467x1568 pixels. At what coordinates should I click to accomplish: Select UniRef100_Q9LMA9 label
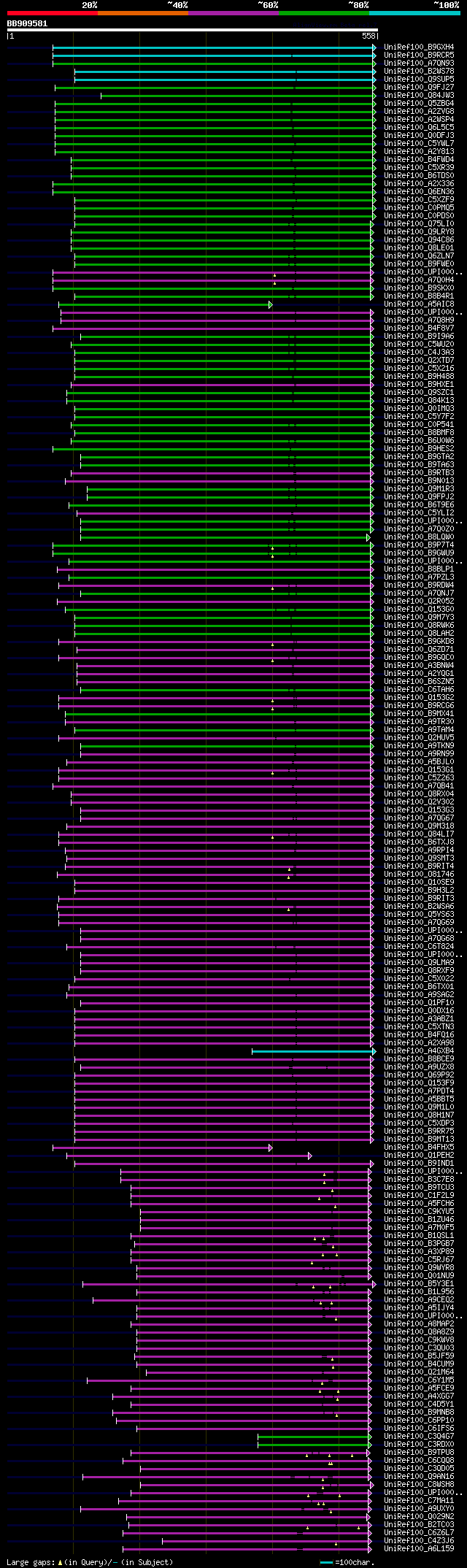click(419, 963)
